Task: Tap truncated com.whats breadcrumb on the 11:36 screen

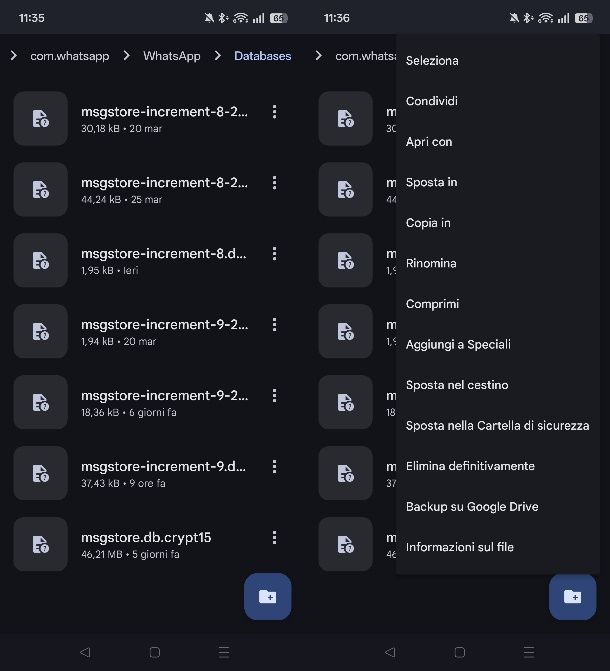Action: 366,56
